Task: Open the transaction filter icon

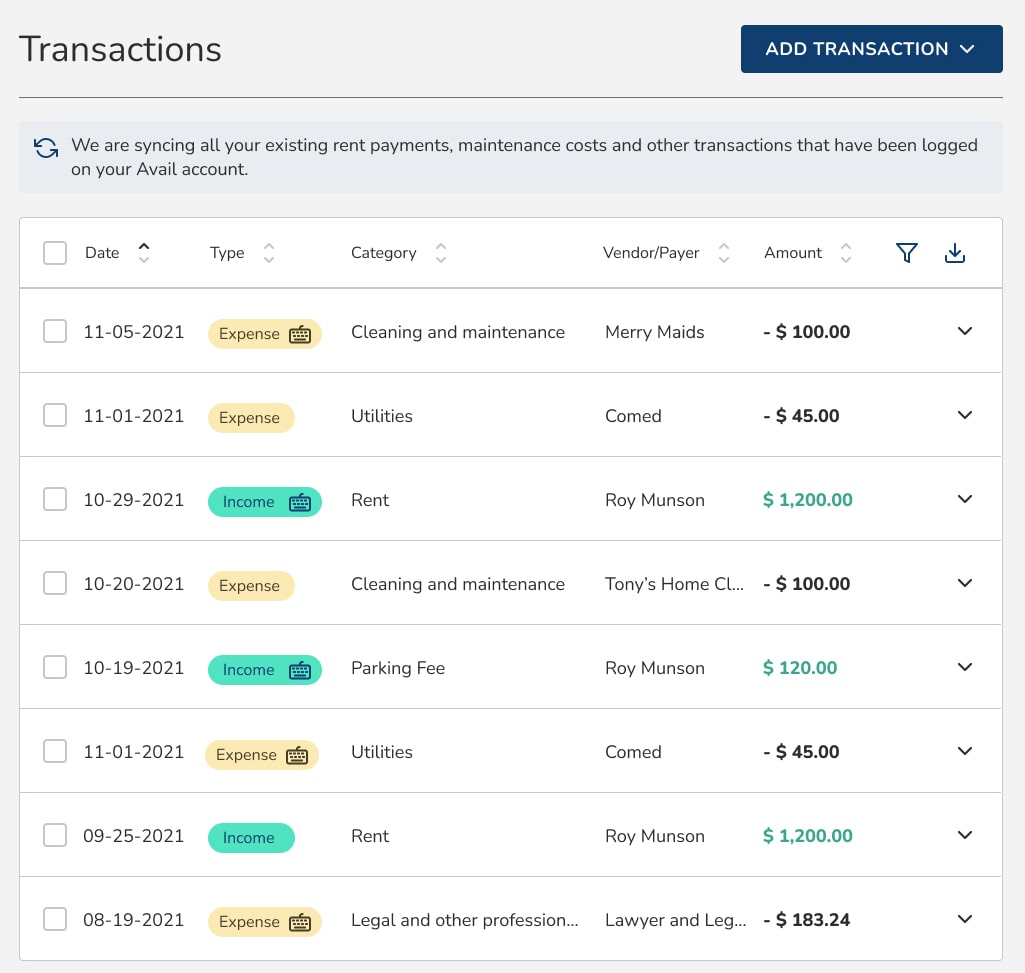Action: (906, 253)
